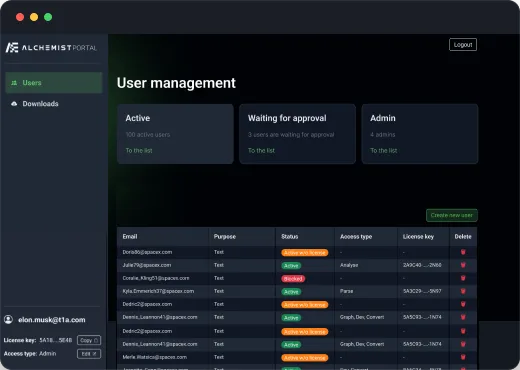Delete the Julie79@spacex.com user
Image resolution: width=520 pixels, height=370 pixels.
point(463,265)
